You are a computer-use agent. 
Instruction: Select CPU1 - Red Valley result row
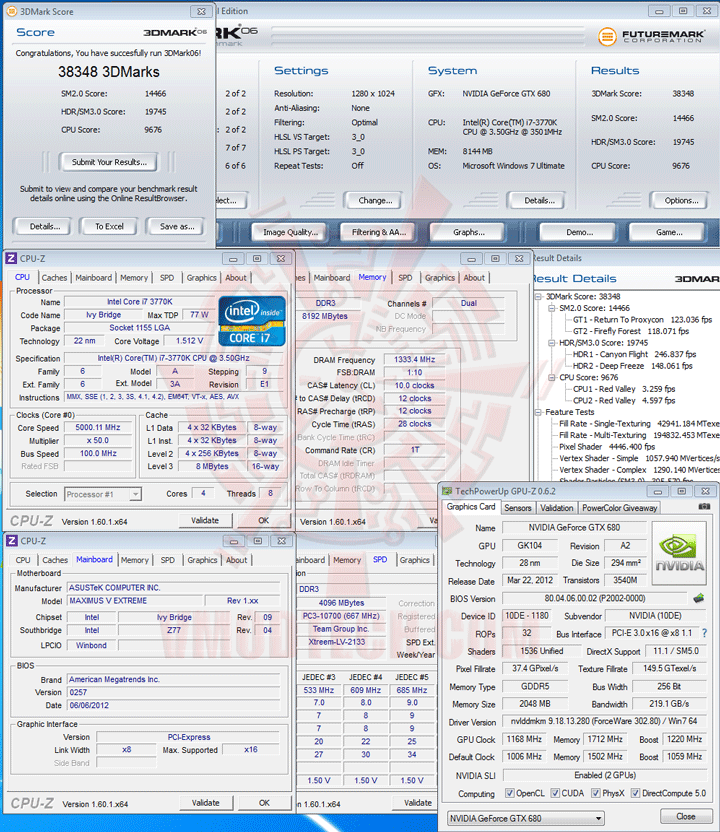click(x=624, y=389)
